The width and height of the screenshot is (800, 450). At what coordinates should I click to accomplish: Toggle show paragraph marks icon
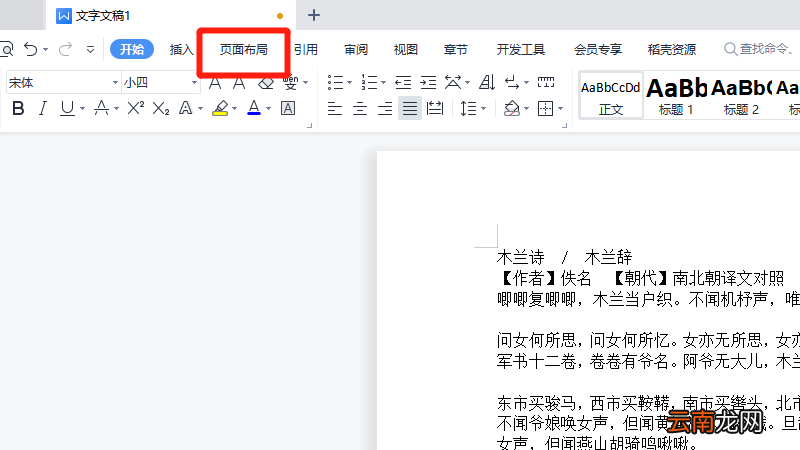point(512,82)
